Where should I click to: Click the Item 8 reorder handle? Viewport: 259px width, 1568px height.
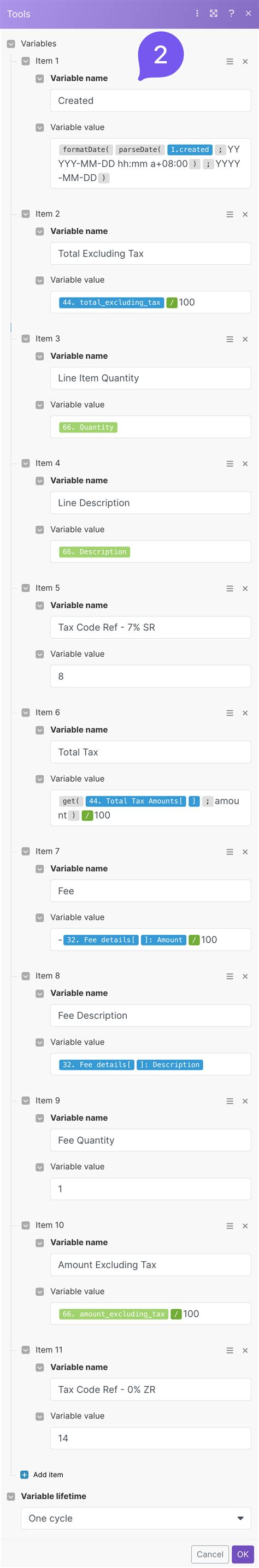229,976
